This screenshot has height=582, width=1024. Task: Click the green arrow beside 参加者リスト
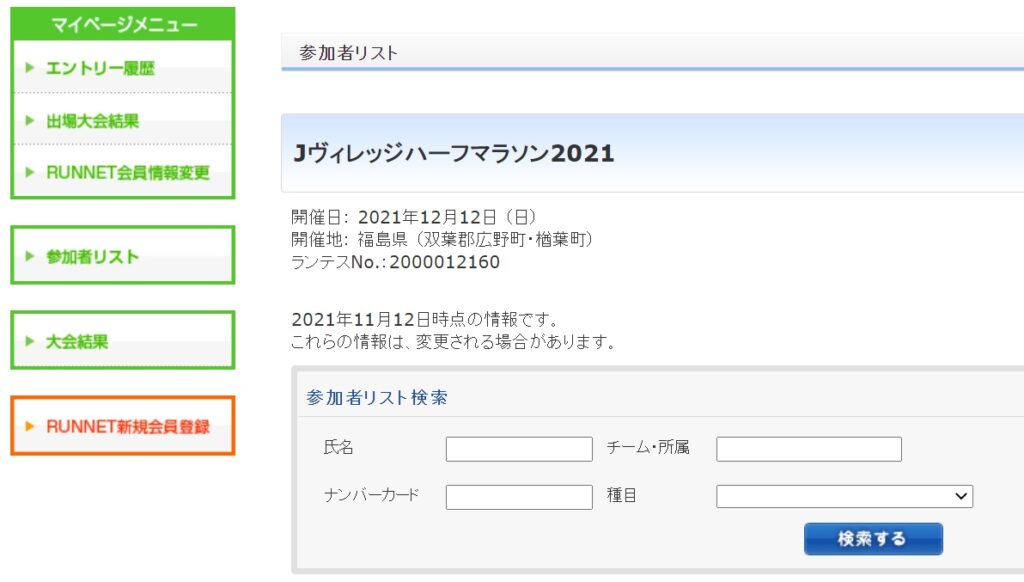(x=29, y=256)
